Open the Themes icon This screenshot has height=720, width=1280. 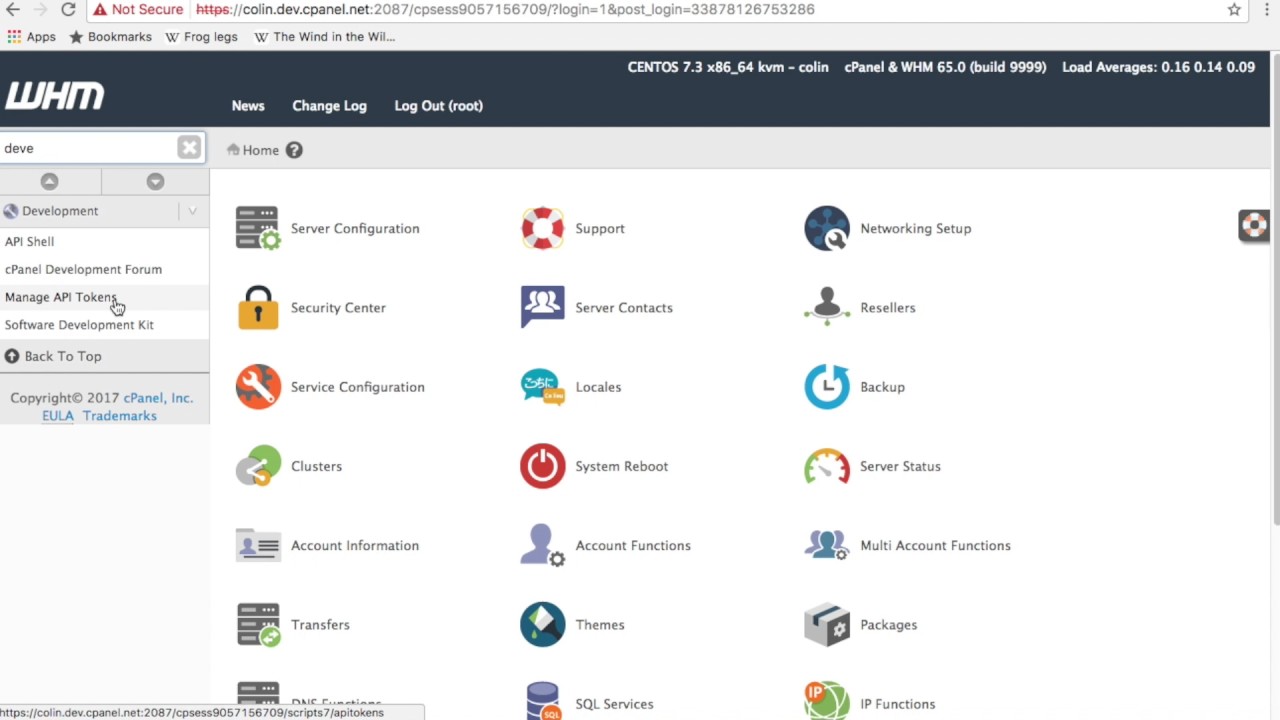tap(542, 624)
